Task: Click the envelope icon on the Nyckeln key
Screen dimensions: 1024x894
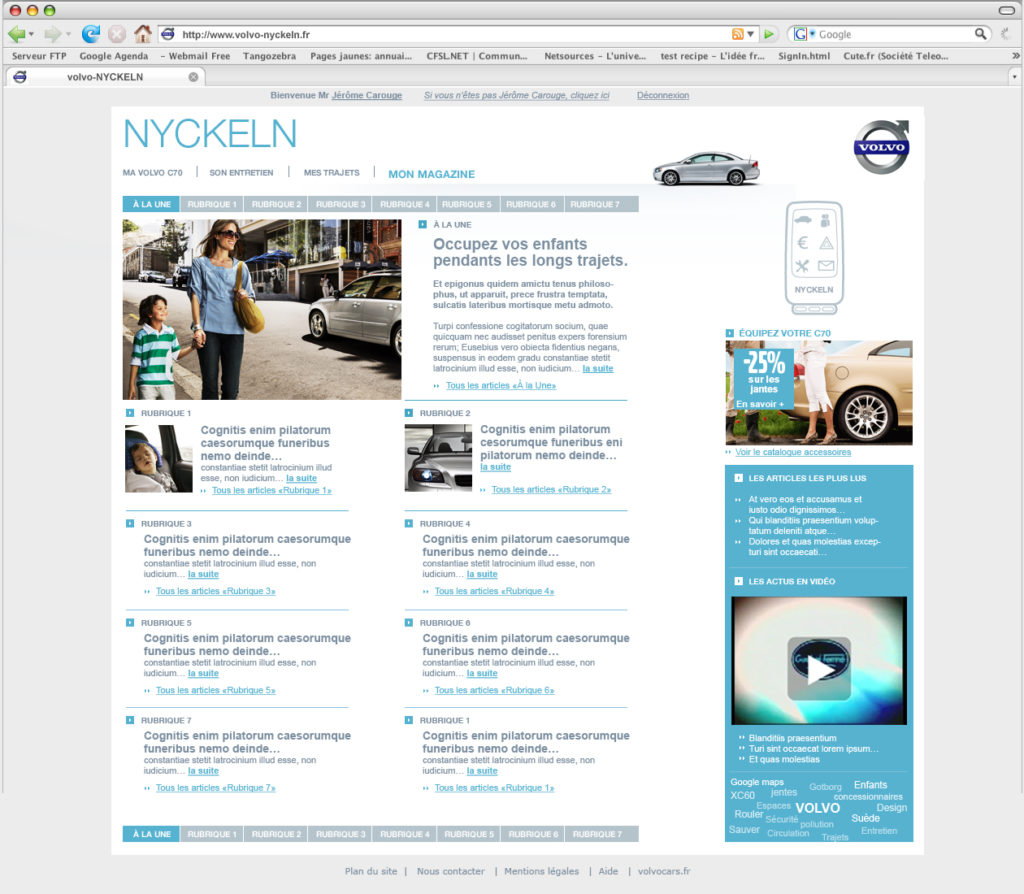Action: coord(826,266)
